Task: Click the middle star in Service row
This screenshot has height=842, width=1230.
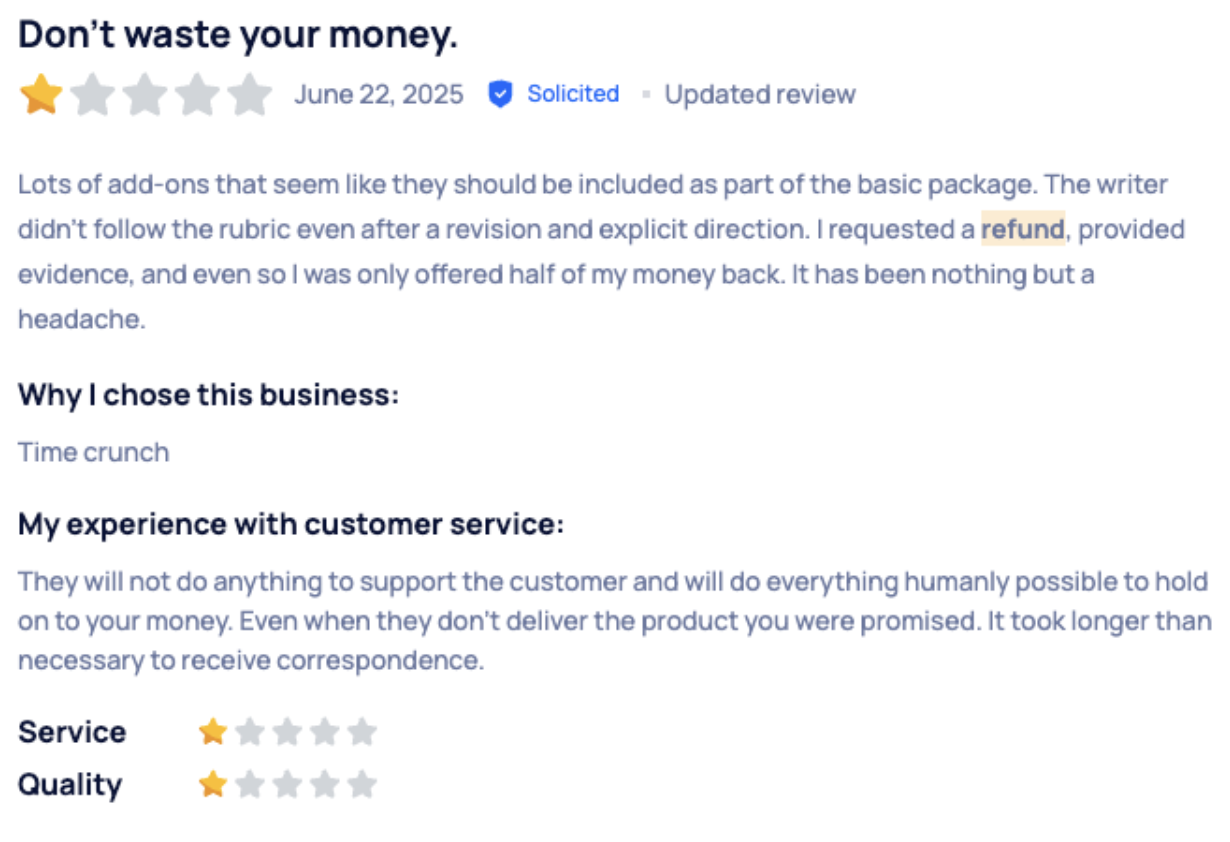Action: point(287,732)
